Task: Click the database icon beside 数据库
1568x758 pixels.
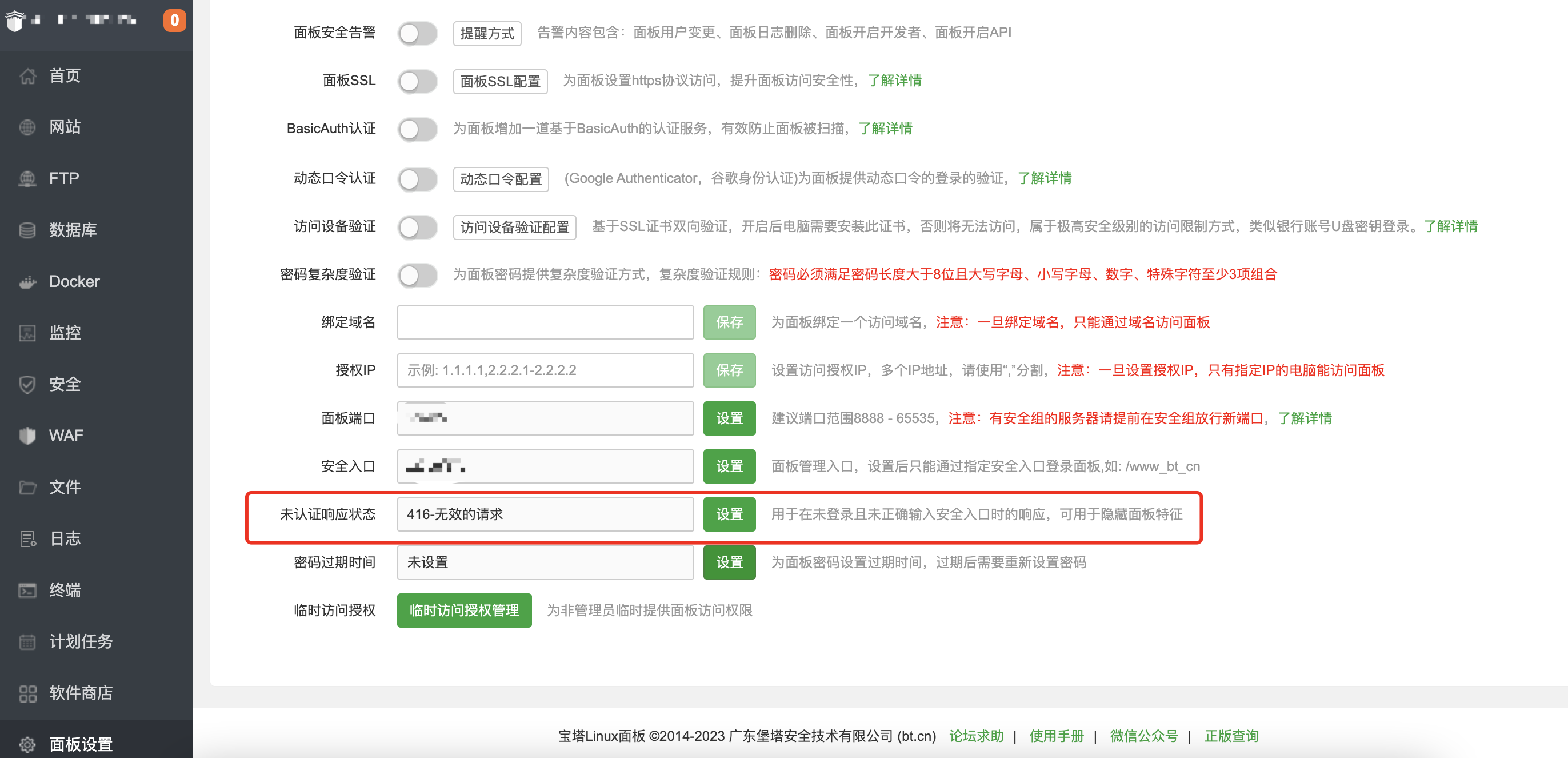Action: coord(27,230)
